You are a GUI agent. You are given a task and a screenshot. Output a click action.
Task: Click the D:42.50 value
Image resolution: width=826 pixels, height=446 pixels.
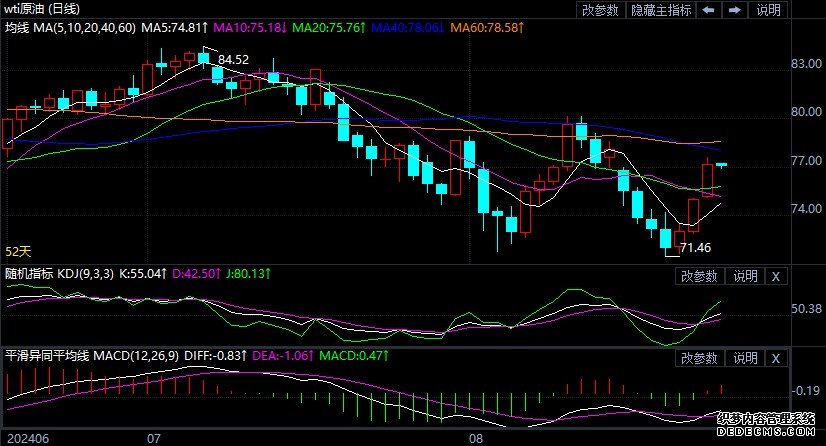pos(196,274)
